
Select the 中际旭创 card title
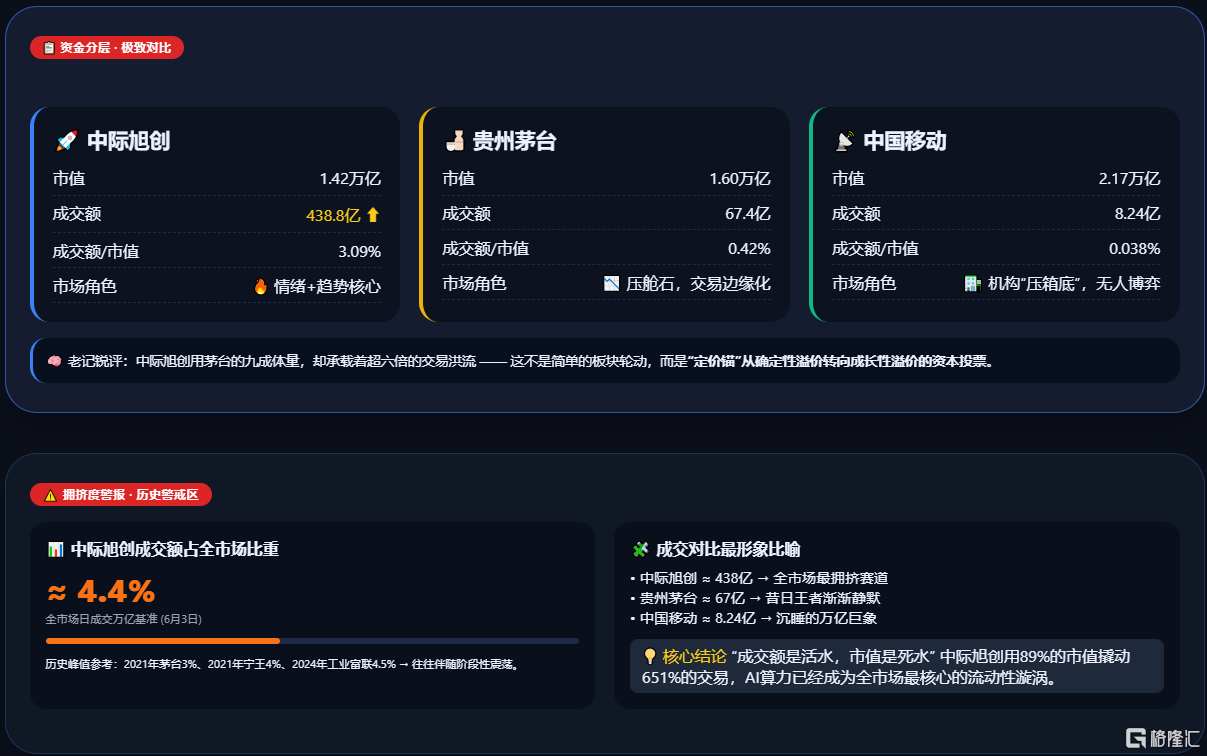tap(128, 141)
